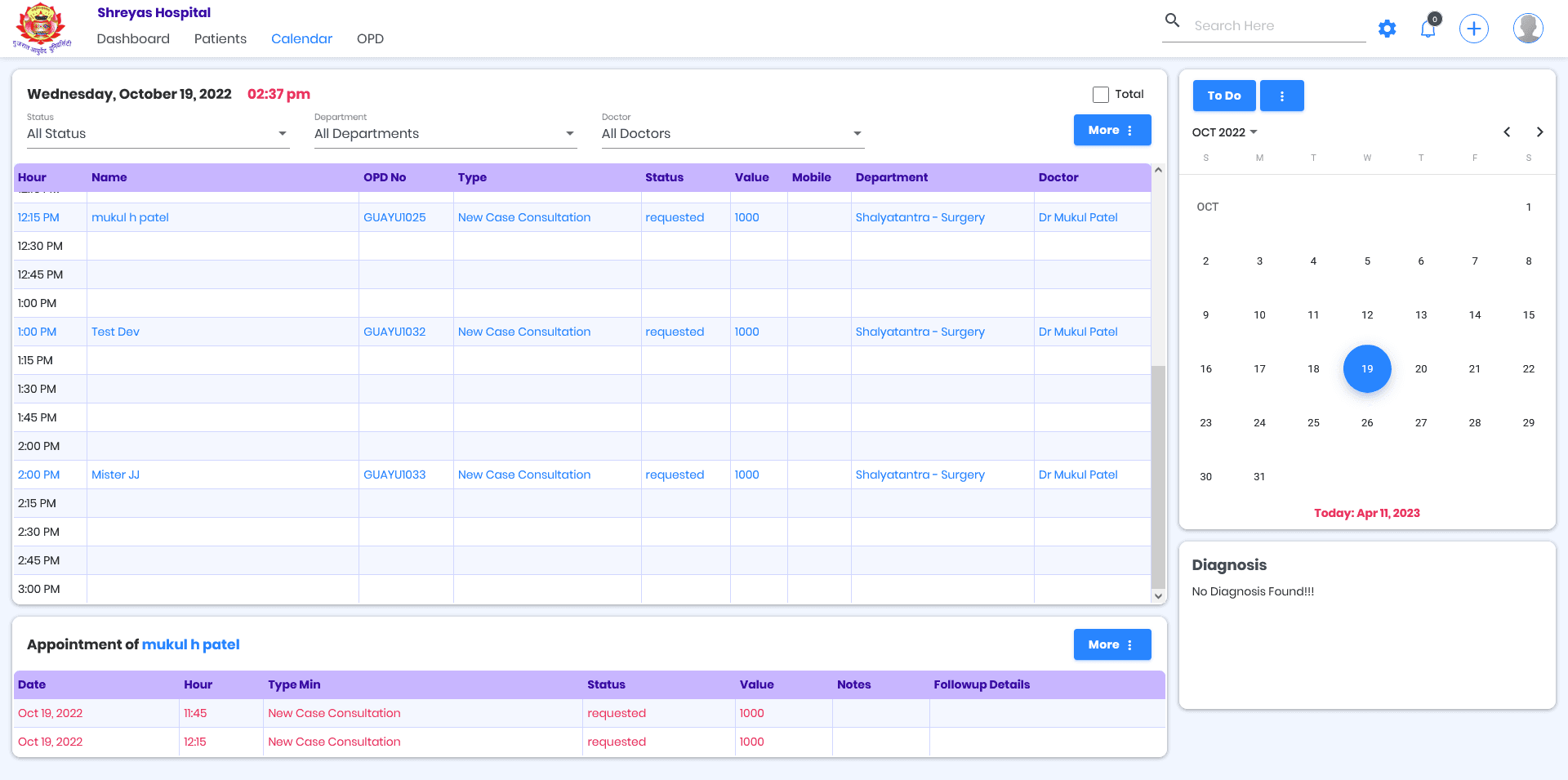The height and width of the screenshot is (780, 1568).
Task: Switch to the Patients tab
Action: (220, 38)
